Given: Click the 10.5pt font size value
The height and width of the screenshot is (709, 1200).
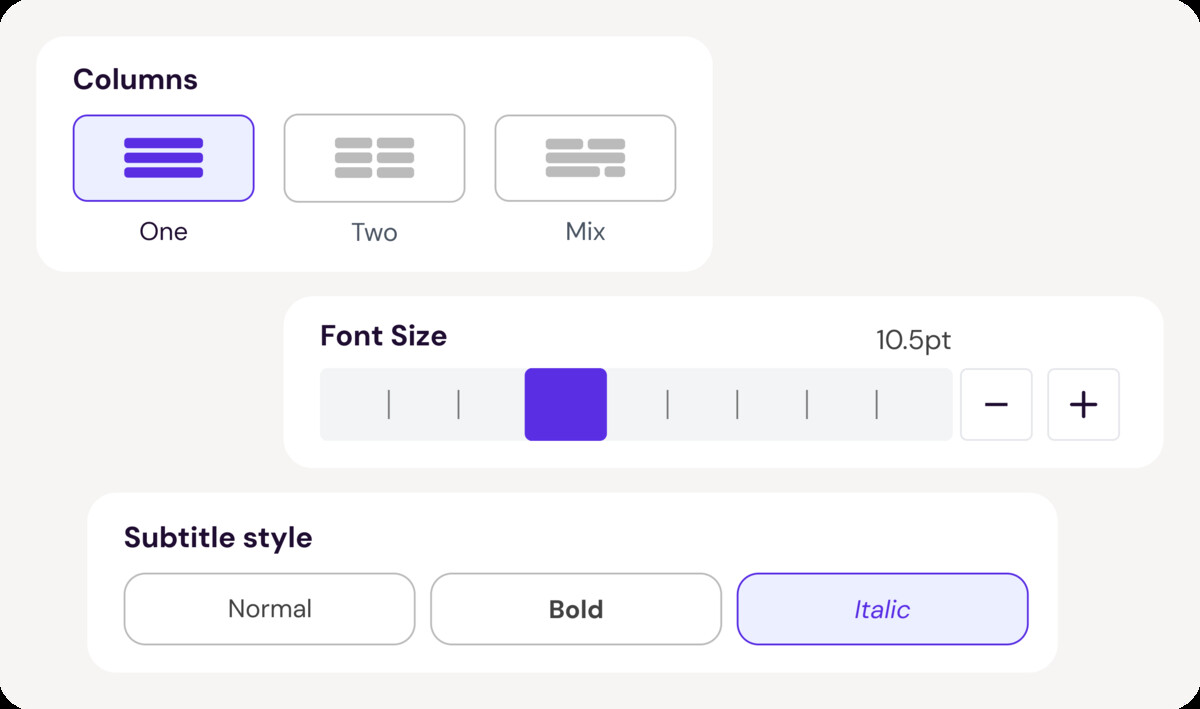Looking at the screenshot, I should pos(913,340).
